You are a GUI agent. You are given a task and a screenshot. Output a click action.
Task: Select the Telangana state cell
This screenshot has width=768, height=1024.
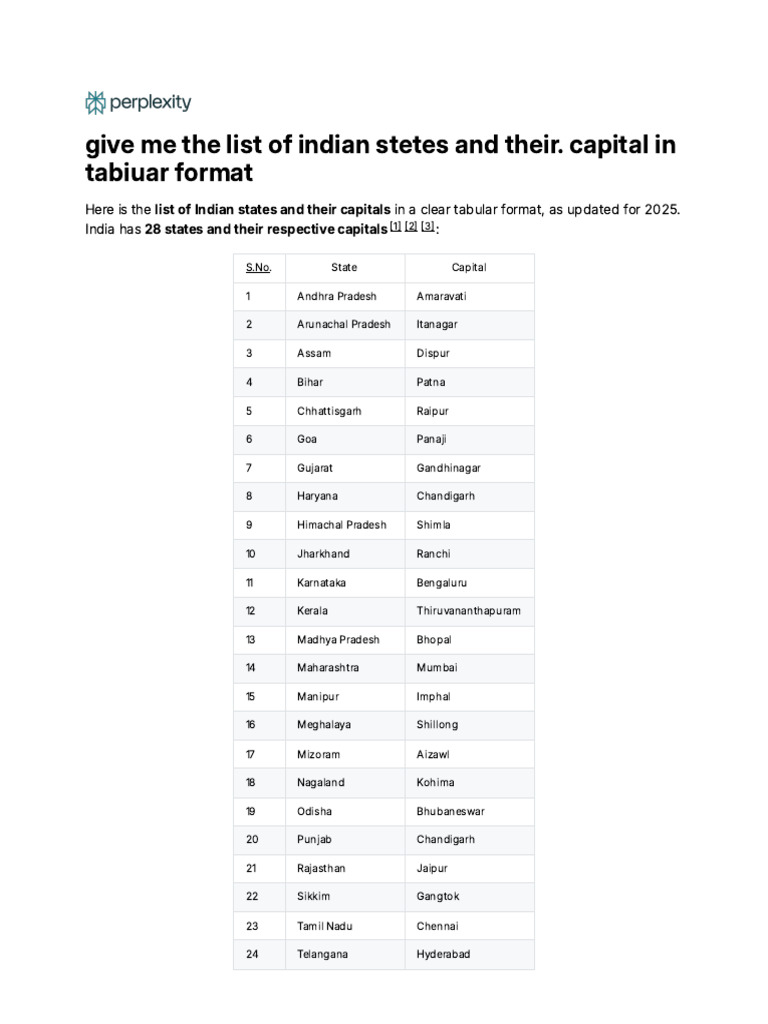click(x=345, y=955)
